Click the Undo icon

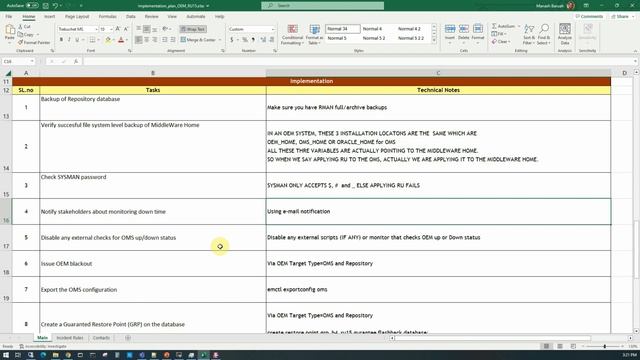click(55, 6)
